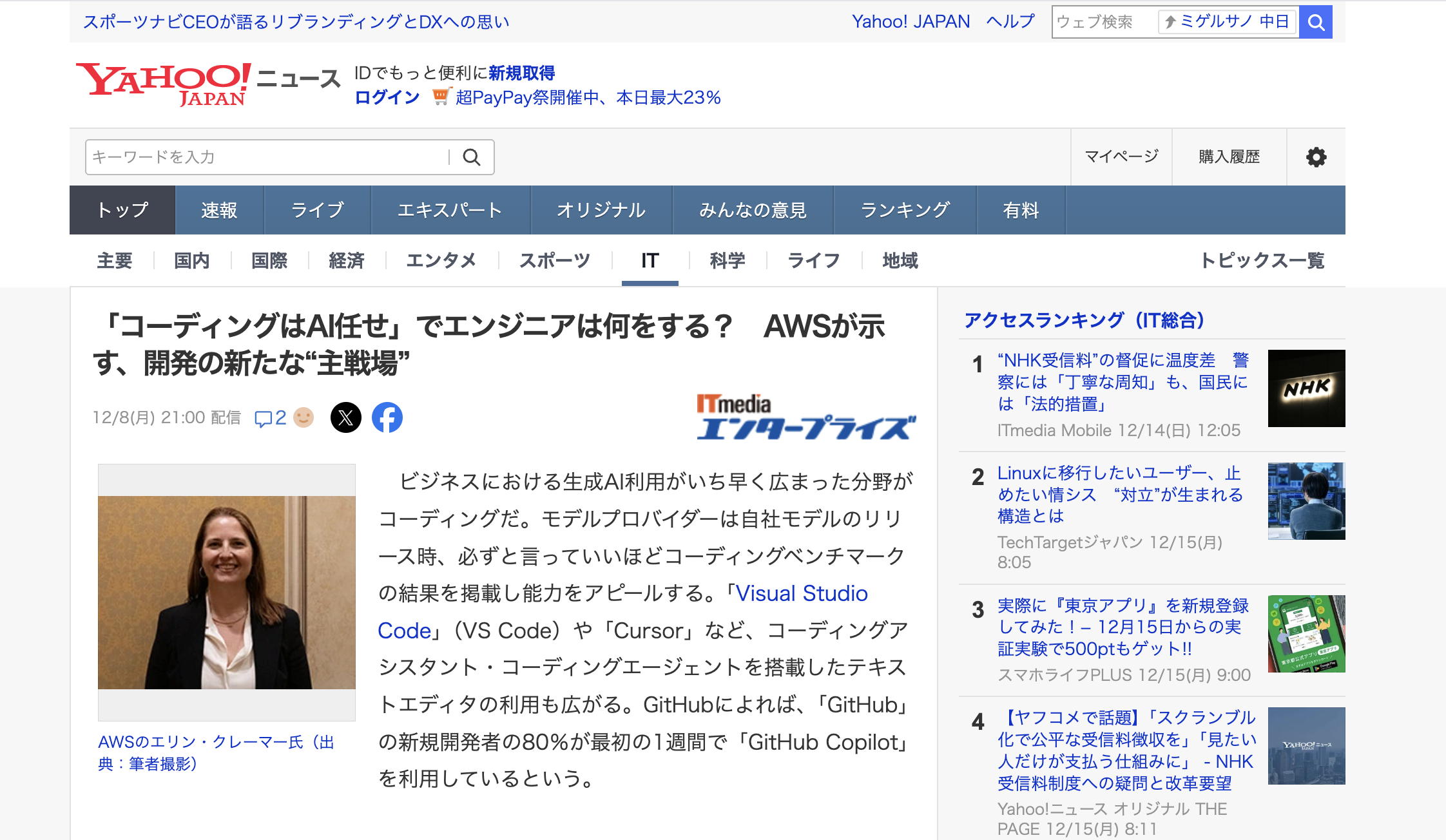Open トピックス一覧 link
This screenshot has height=840, width=1446.
[1262, 260]
